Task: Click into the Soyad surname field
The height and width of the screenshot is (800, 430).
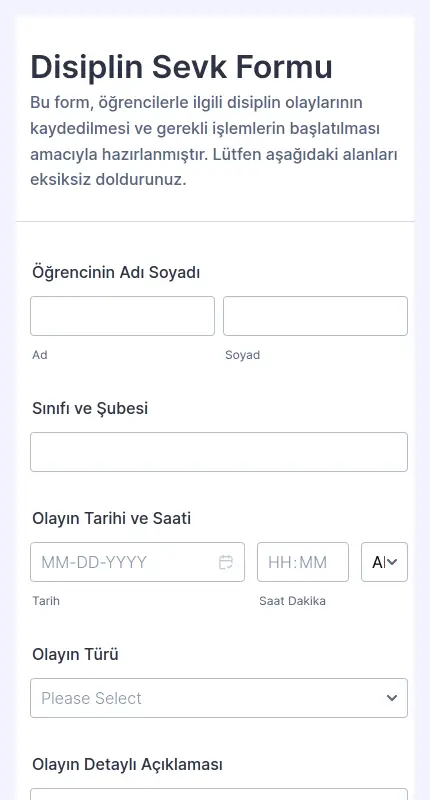Action: pyautogui.click(x=315, y=316)
